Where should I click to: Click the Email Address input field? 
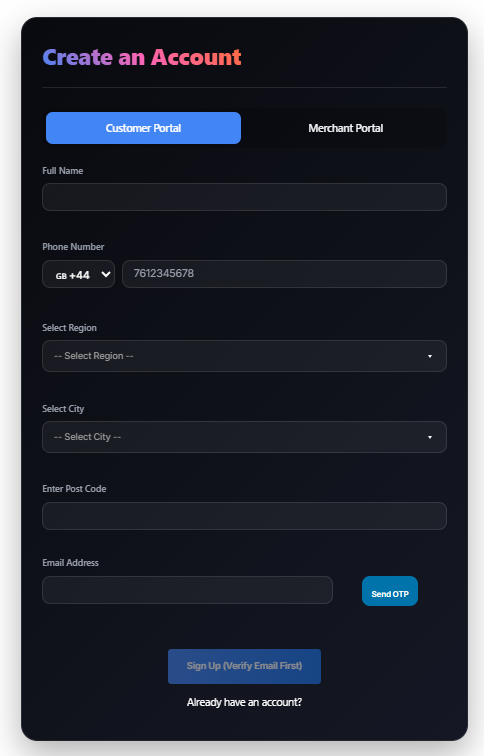click(188, 590)
